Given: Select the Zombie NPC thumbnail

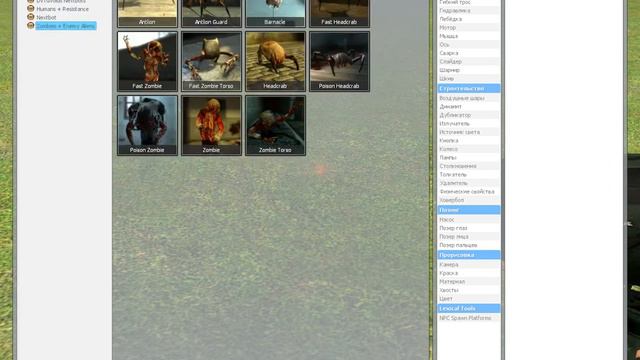Looking at the screenshot, I should click(211, 125).
